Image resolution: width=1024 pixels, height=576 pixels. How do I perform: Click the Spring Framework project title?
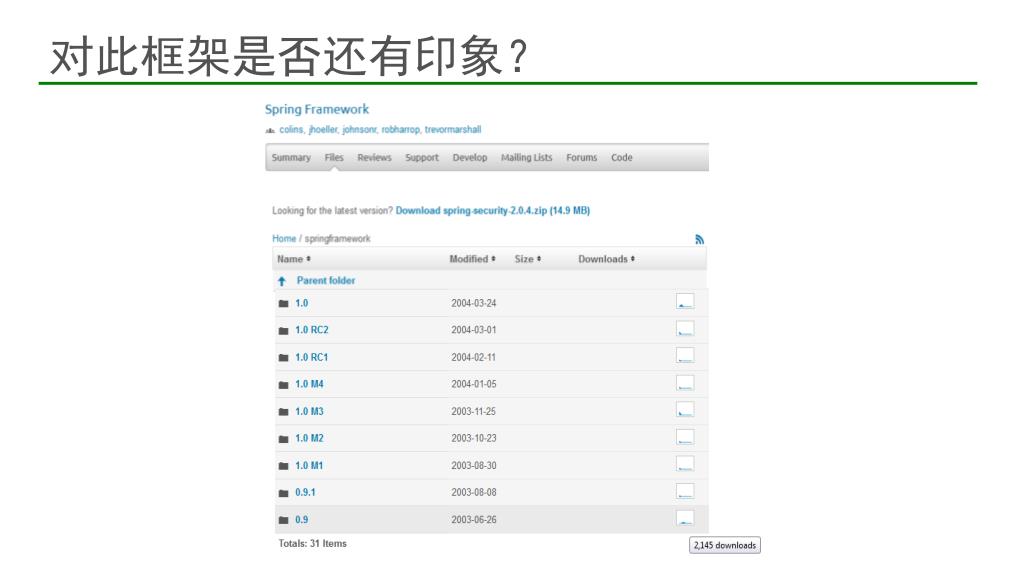click(317, 110)
